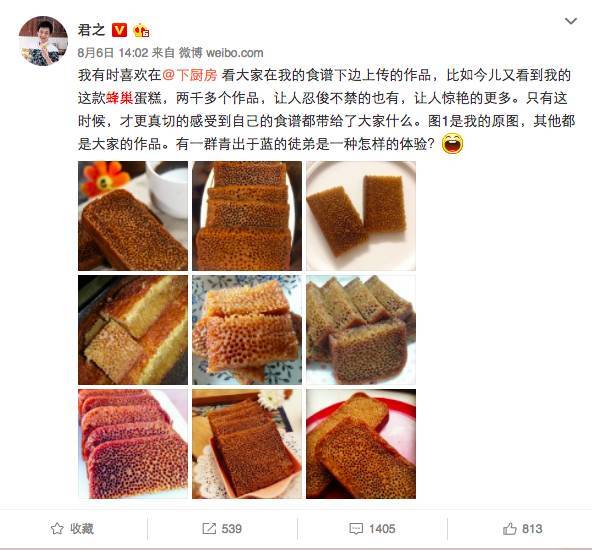
Task: Like the post with thumbs-up 813
Action: coord(523,528)
